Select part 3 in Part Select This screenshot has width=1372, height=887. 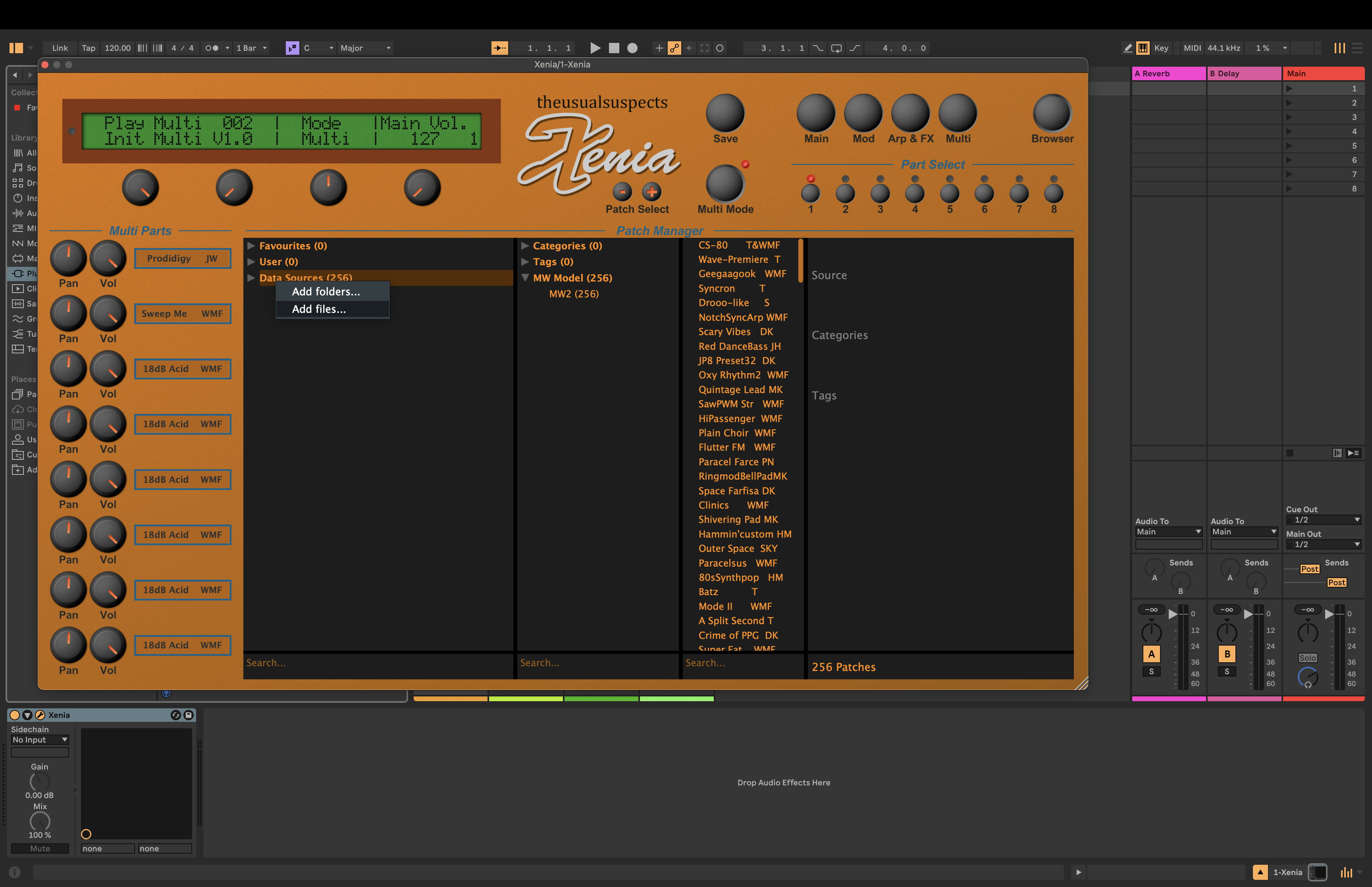(x=880, y=193)
